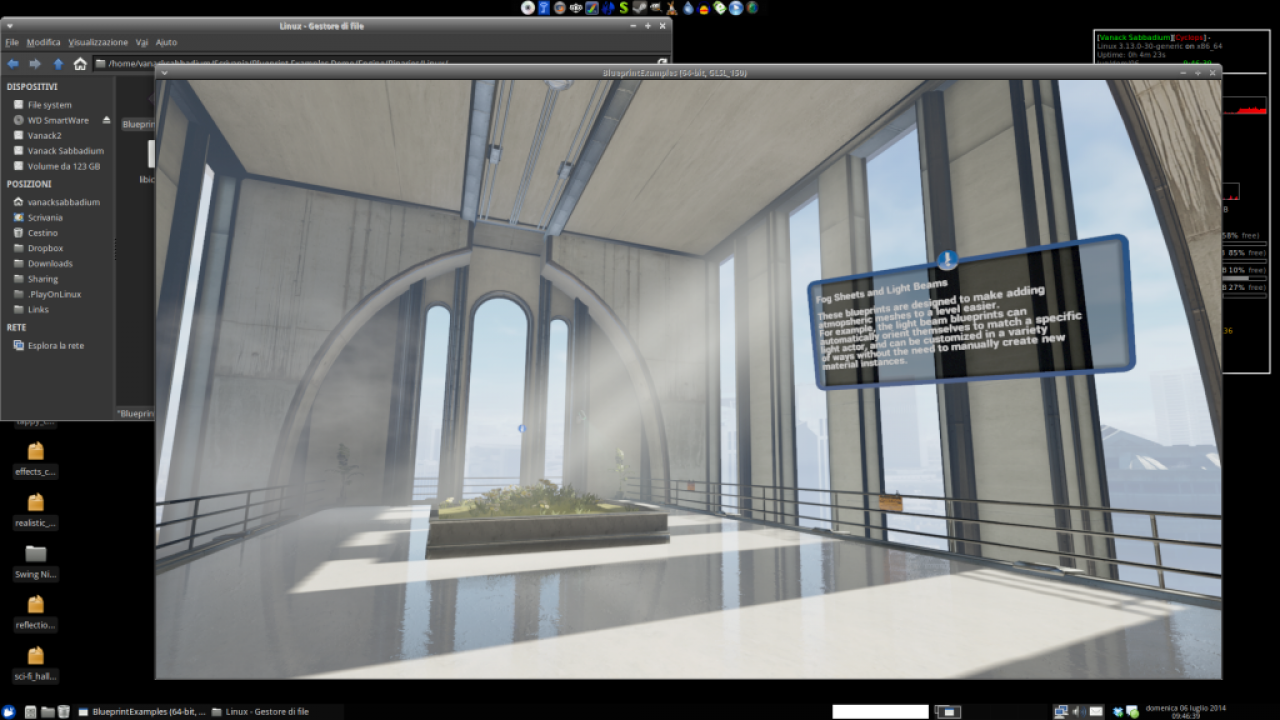Go to parent folder with up arrow
The height and width of the screenshot is (720, 1280).
pyautogui.click(x=58, y=63)
